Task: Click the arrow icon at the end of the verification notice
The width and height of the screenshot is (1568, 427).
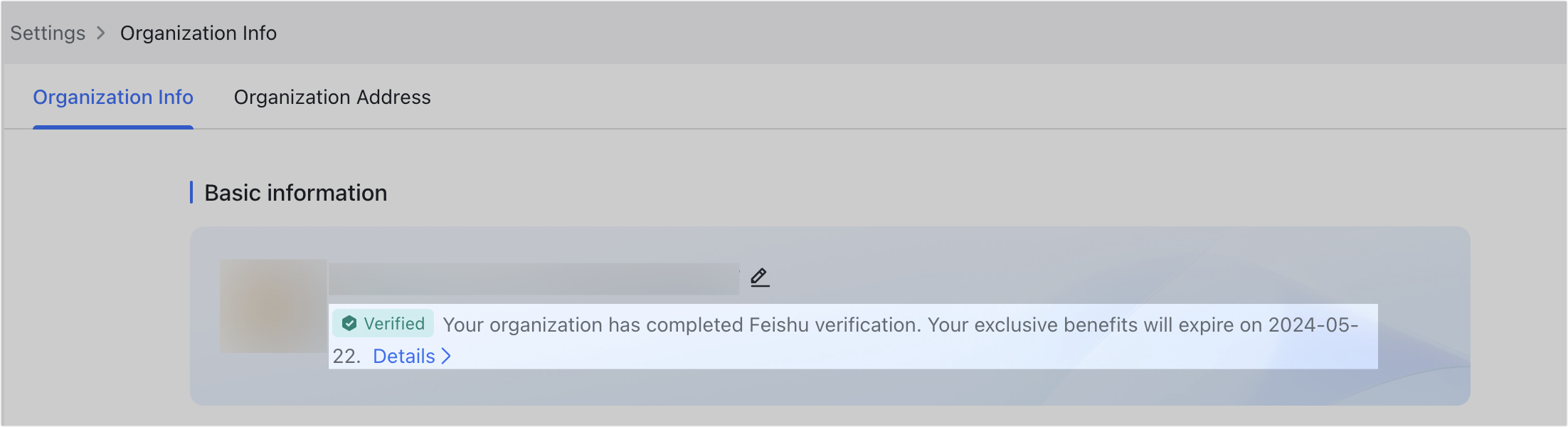Action: pyautogui.click(x=447, y=356)
